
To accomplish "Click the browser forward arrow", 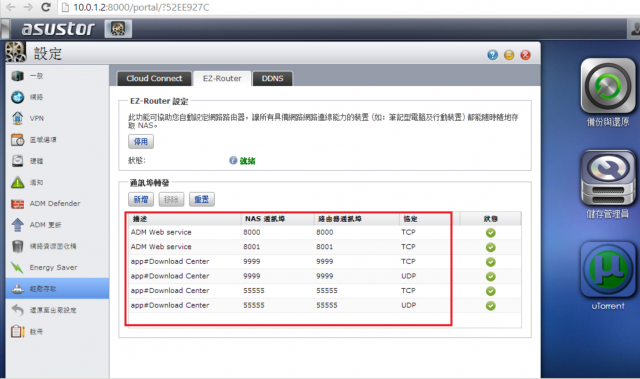I will tap(28, 7).
